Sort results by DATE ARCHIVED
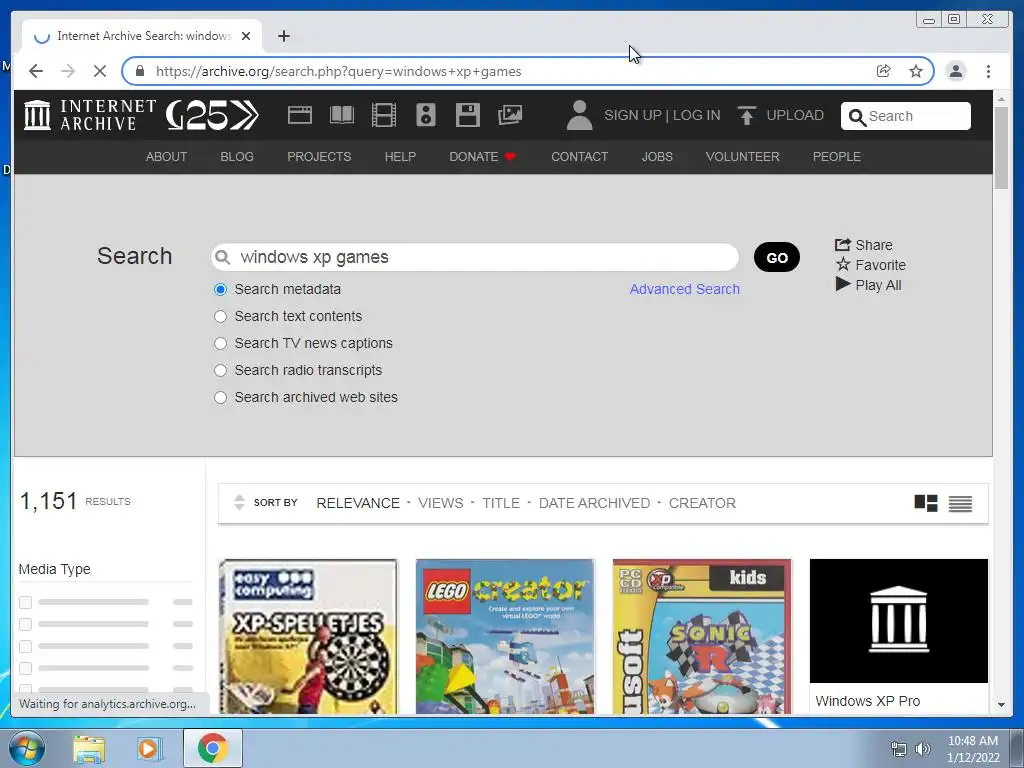This screenshot has width=1024, height=768. pos(594,503)
